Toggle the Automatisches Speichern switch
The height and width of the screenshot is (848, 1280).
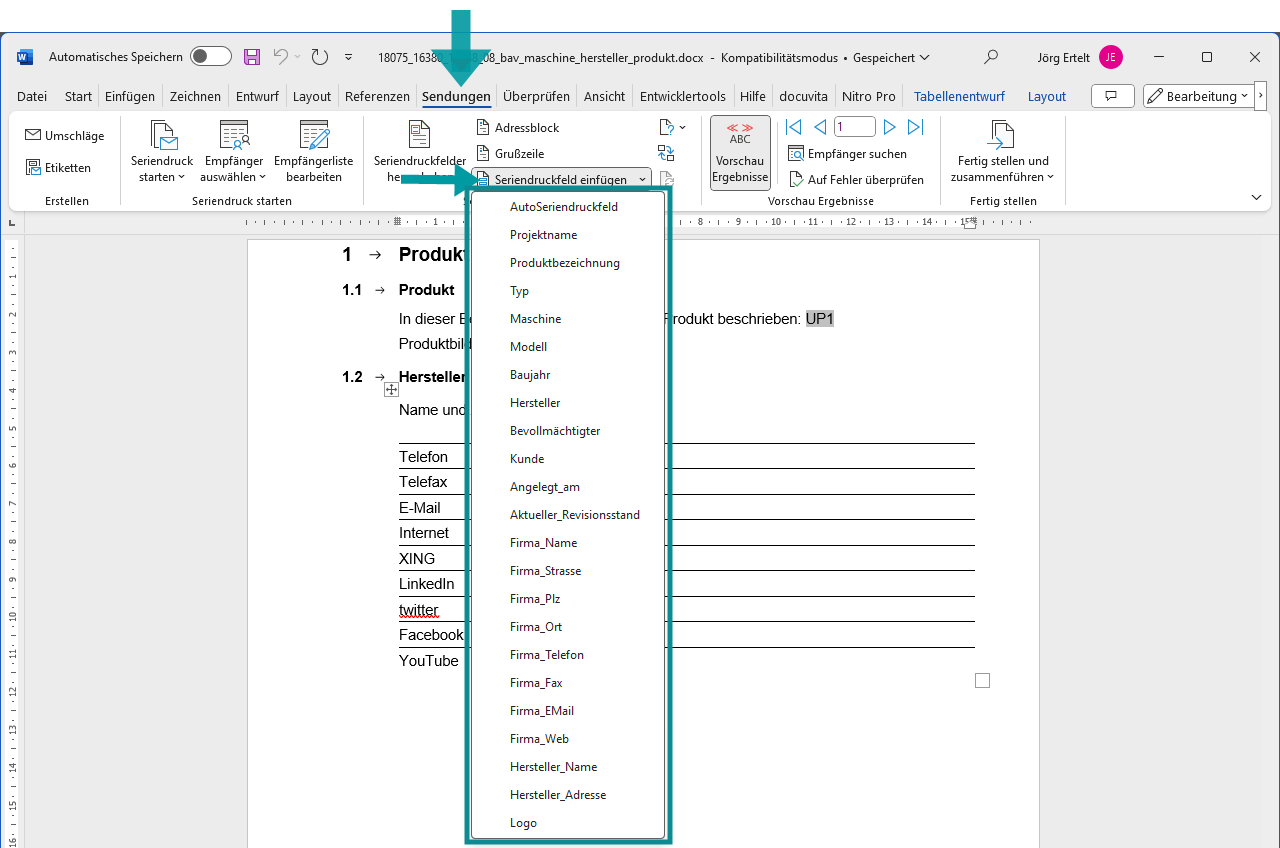[210, 57]
